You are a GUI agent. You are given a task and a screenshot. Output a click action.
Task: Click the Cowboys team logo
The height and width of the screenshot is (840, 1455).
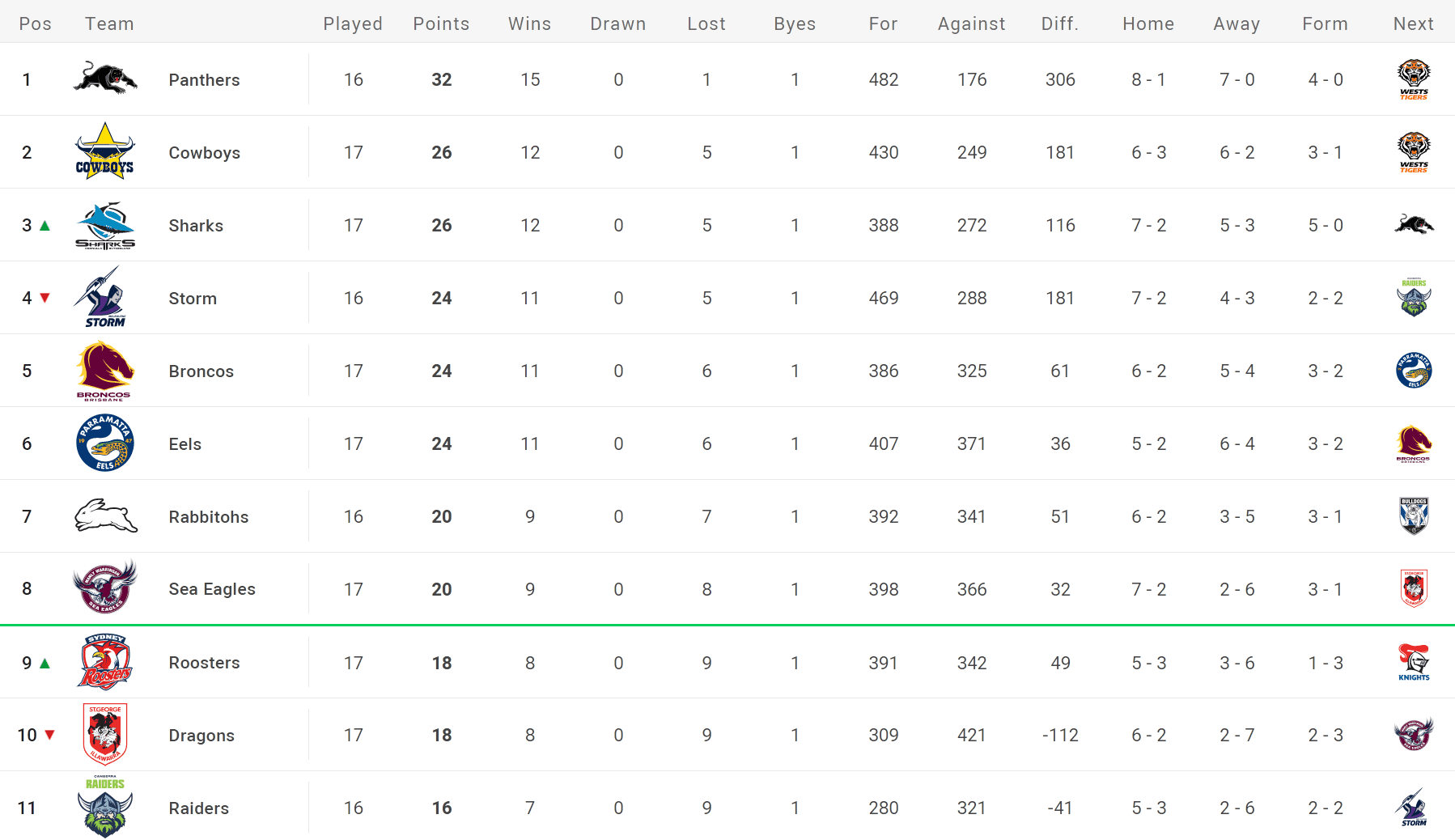click(105, 151)
